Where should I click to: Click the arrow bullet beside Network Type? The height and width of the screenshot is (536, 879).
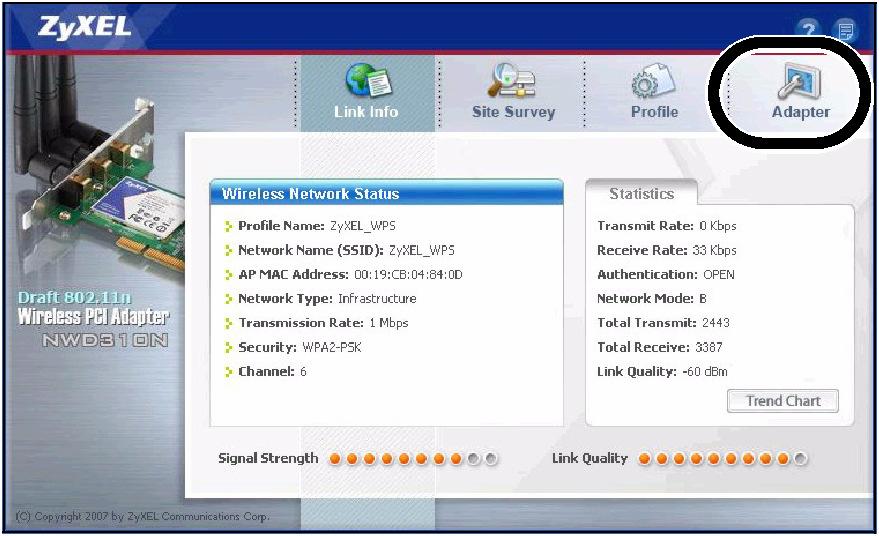[x=228, y=299]
